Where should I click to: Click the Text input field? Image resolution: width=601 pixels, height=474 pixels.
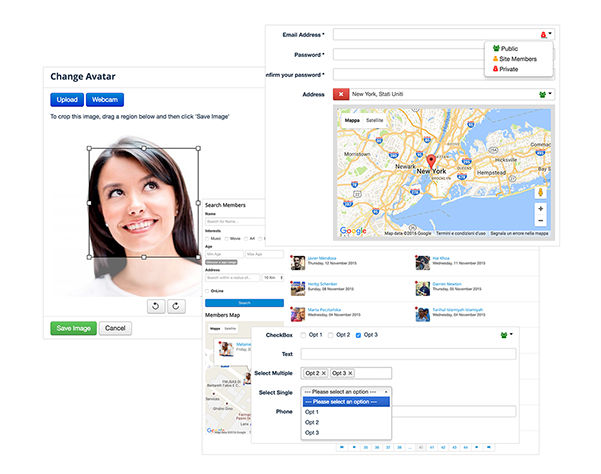coord(408,354)
